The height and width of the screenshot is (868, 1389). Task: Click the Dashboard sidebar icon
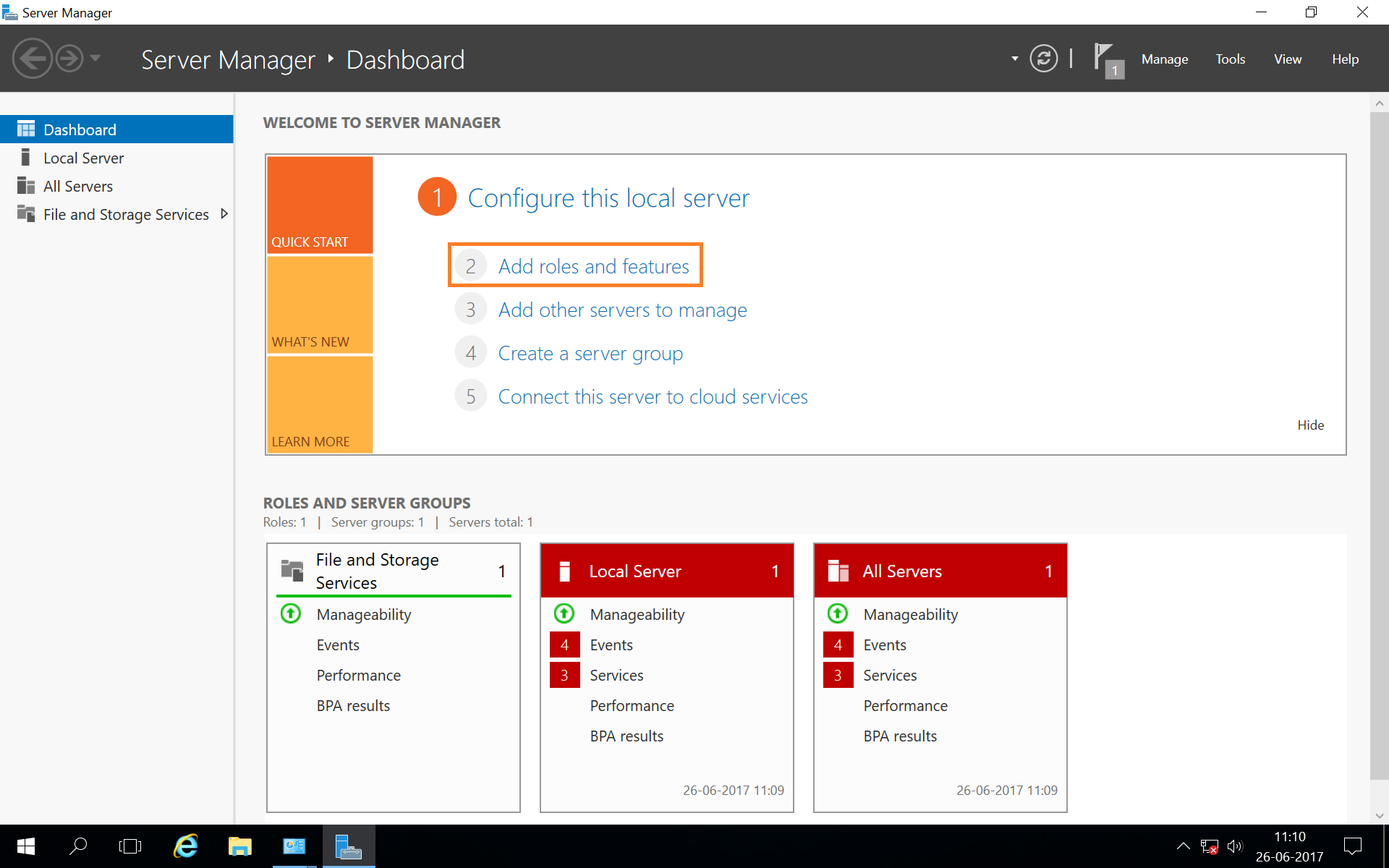(x=26, y=129)
